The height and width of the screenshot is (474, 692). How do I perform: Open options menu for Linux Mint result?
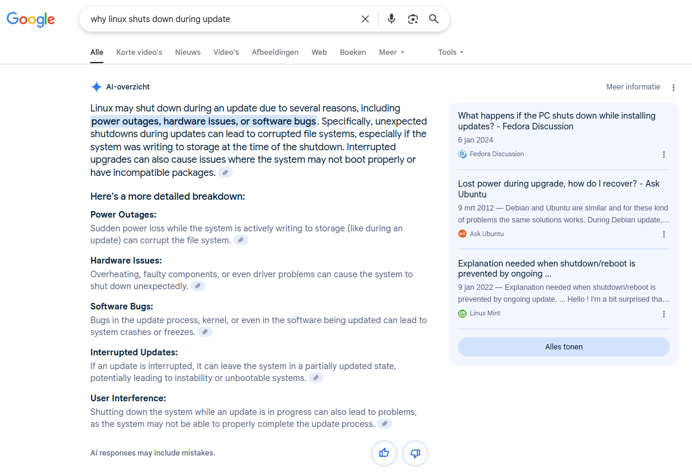[664, 314]
